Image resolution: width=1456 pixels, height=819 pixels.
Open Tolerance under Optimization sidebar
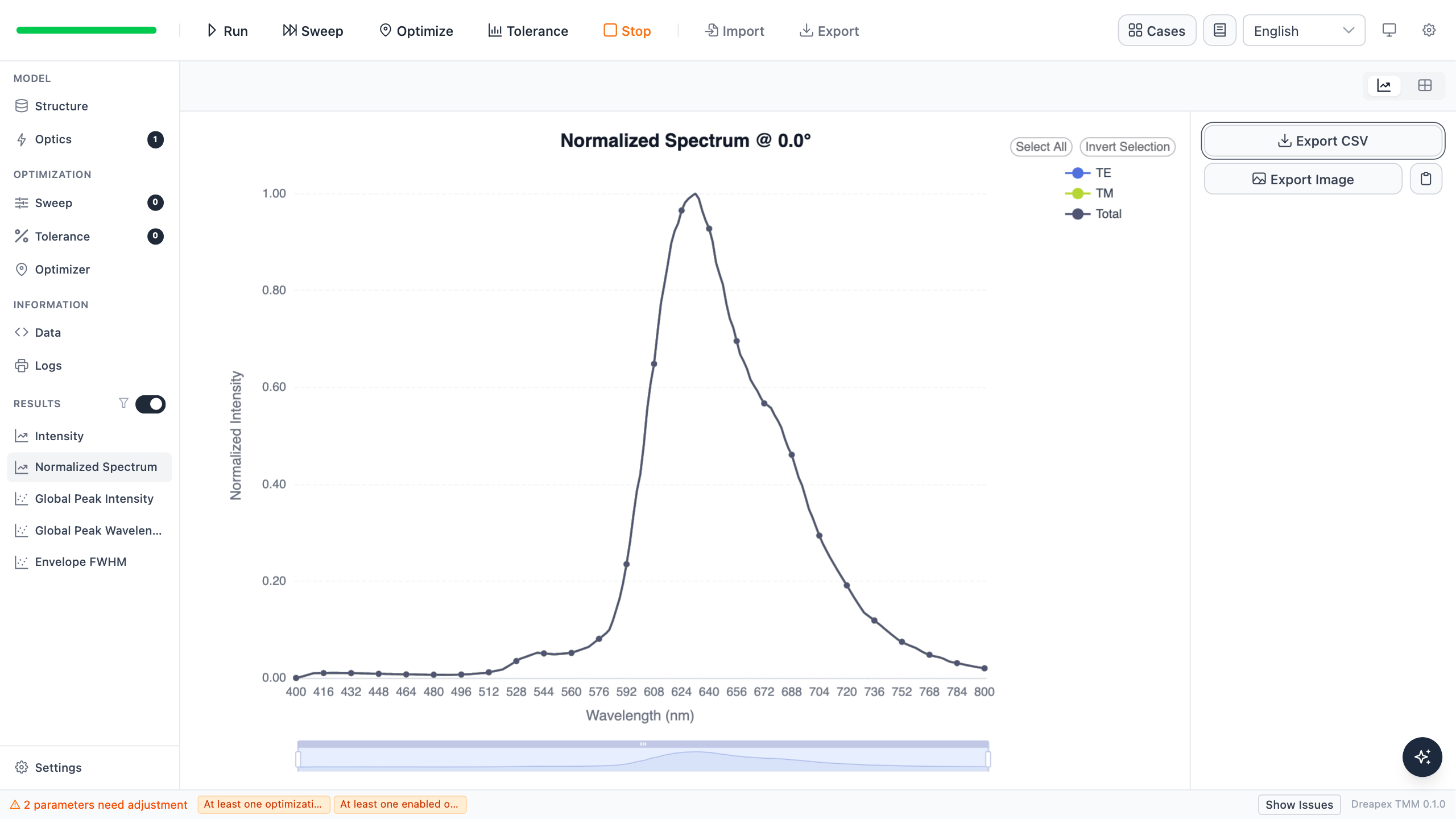89,236
